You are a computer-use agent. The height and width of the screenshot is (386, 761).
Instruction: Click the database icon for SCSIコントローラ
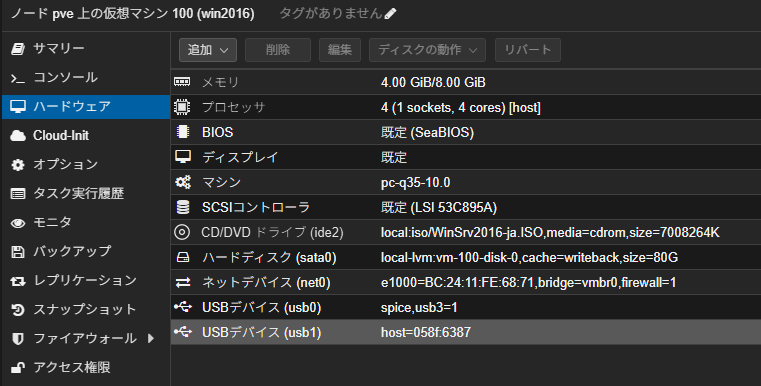tap(183, 207)
